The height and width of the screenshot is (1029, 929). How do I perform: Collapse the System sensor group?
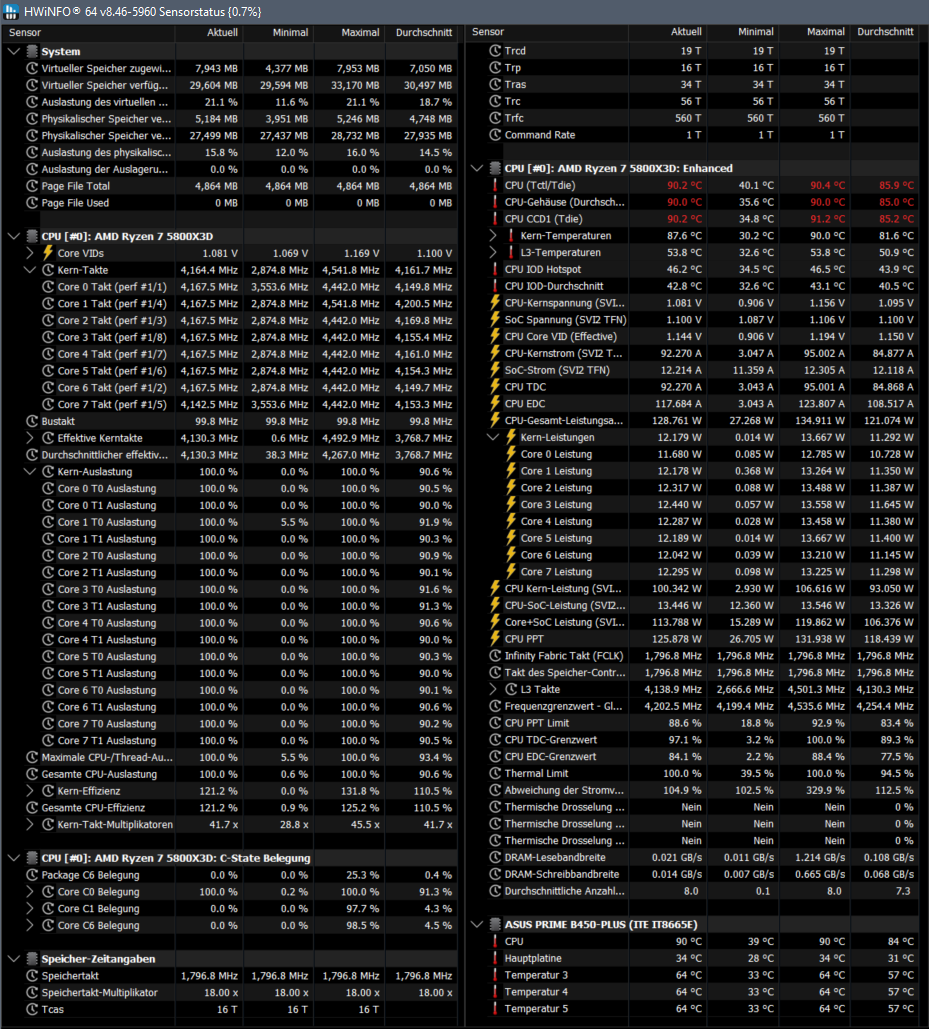14,51
